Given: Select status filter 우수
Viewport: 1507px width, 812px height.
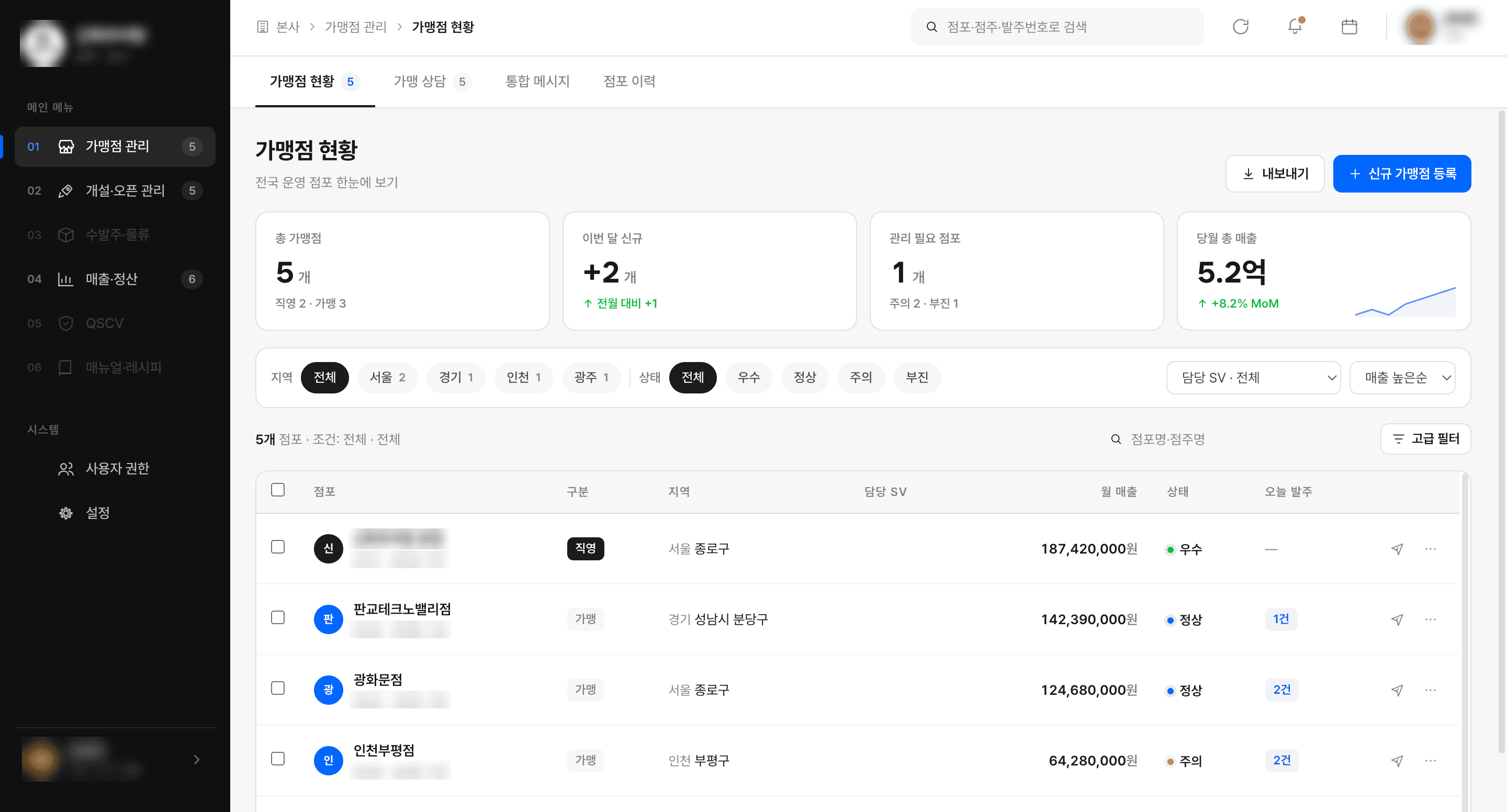Looking at the screenshot, I should click(748, 378).
